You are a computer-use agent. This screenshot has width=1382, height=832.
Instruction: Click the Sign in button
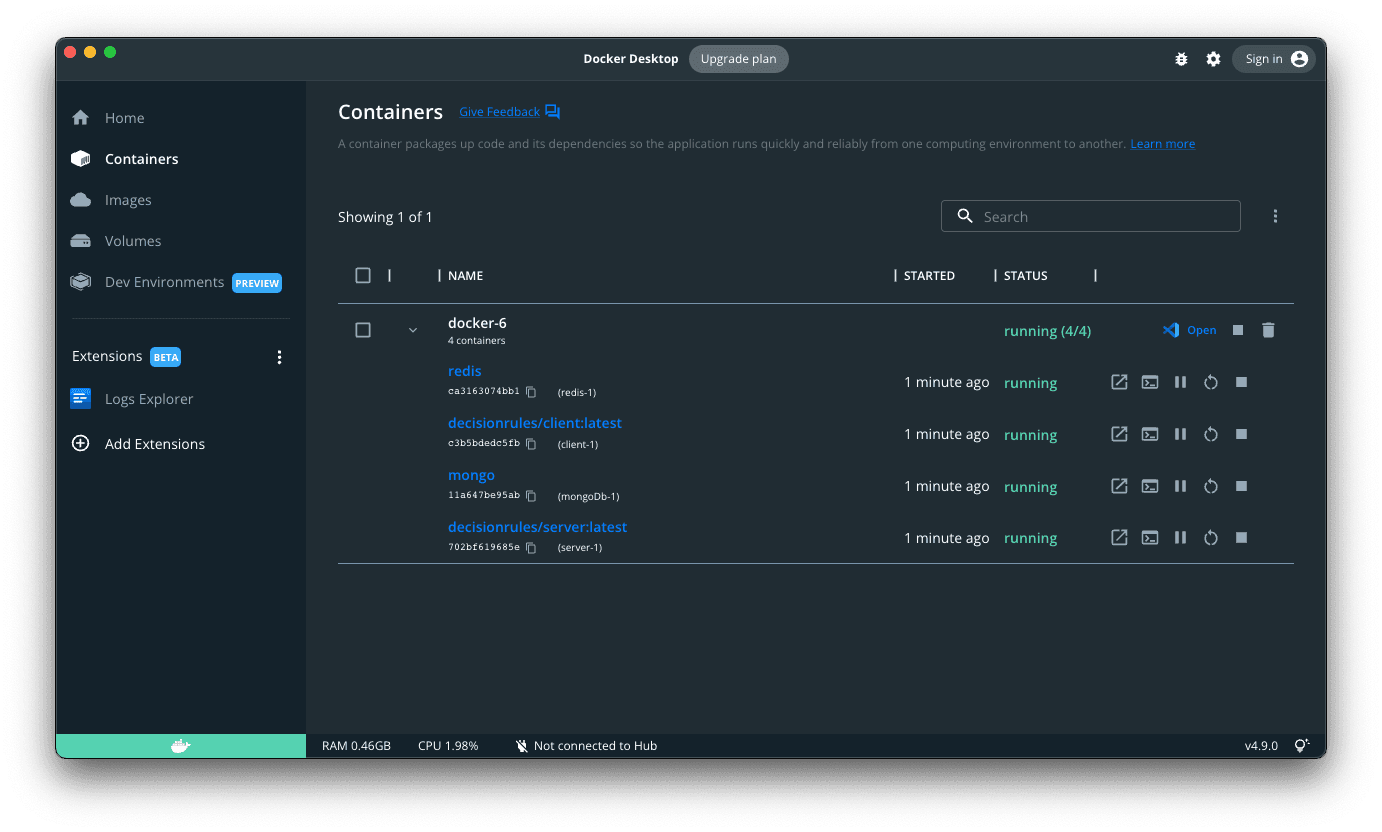(x=1276, y=59)
